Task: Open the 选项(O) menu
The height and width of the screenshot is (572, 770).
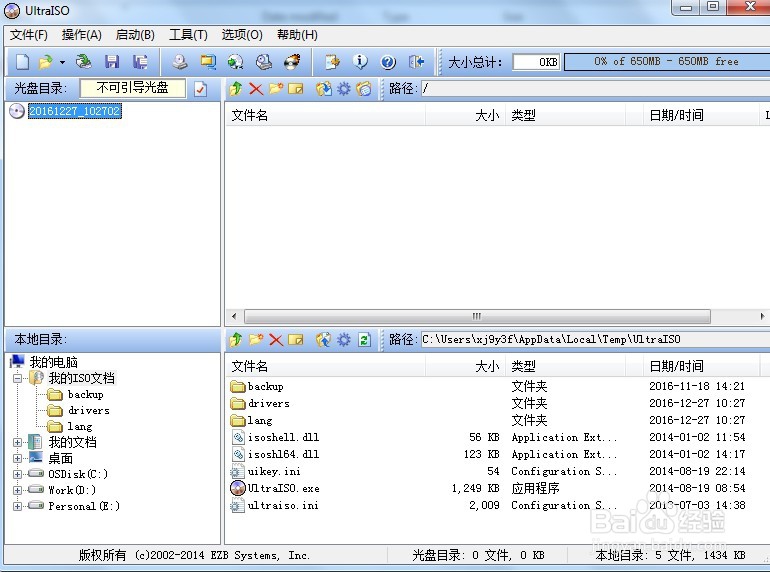Action: click(x=242, y=35)
